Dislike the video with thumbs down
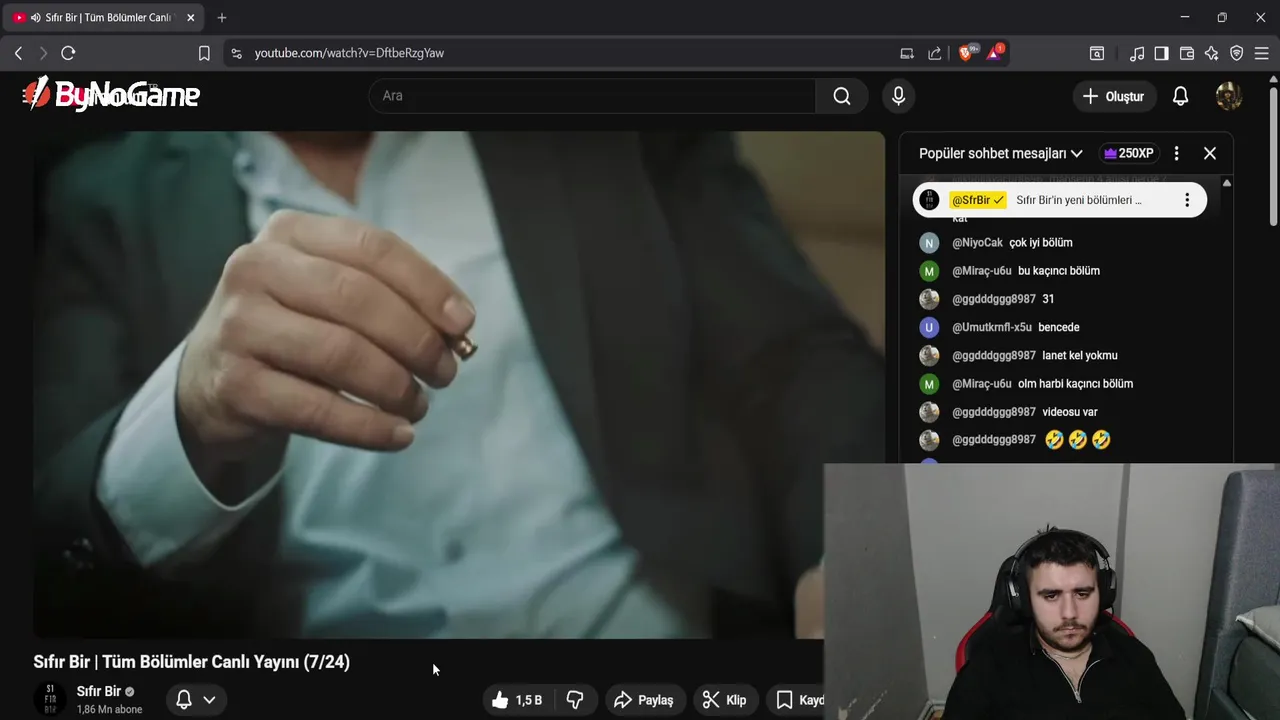This screenshot has width=1280, height=720. pyautogui.click(x=576, y=700)
